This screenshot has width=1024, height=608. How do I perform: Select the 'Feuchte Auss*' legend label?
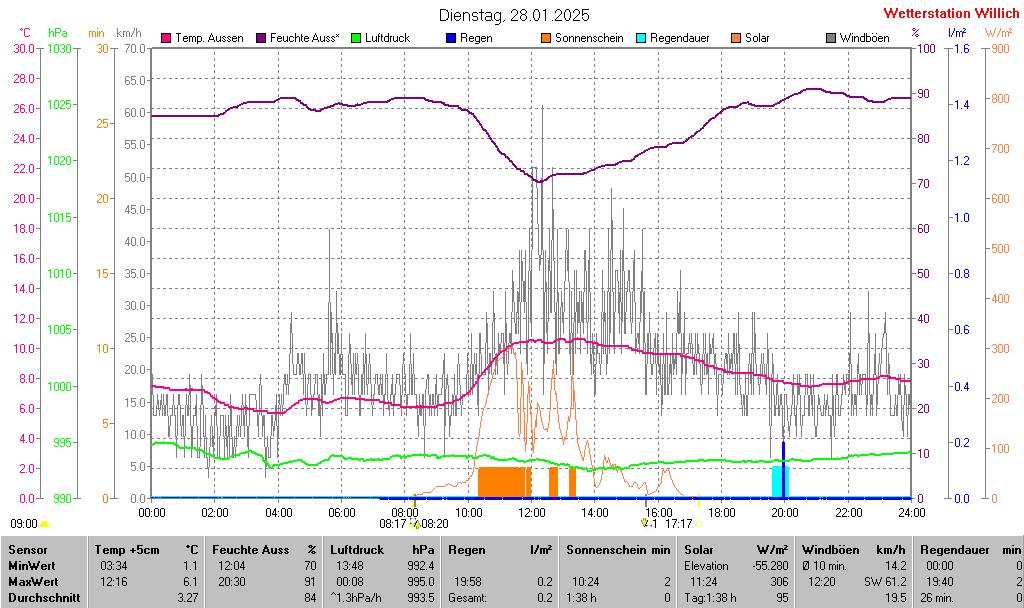pos(305,38)
